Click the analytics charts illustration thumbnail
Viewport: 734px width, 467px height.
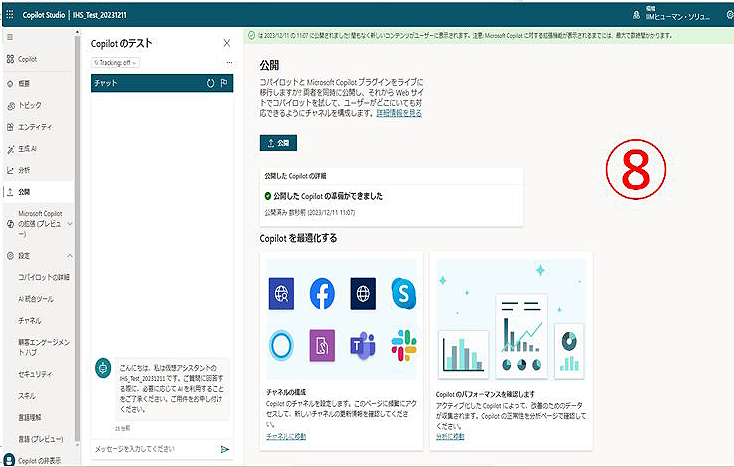(511, 319)
